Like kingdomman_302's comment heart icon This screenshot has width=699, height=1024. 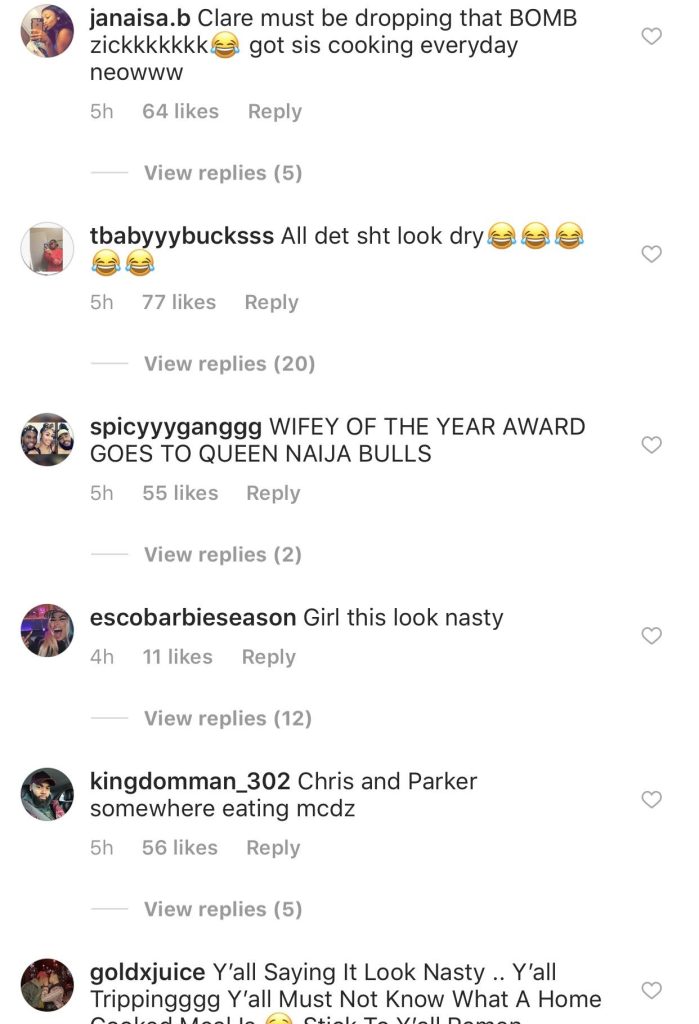pos(651,799)
